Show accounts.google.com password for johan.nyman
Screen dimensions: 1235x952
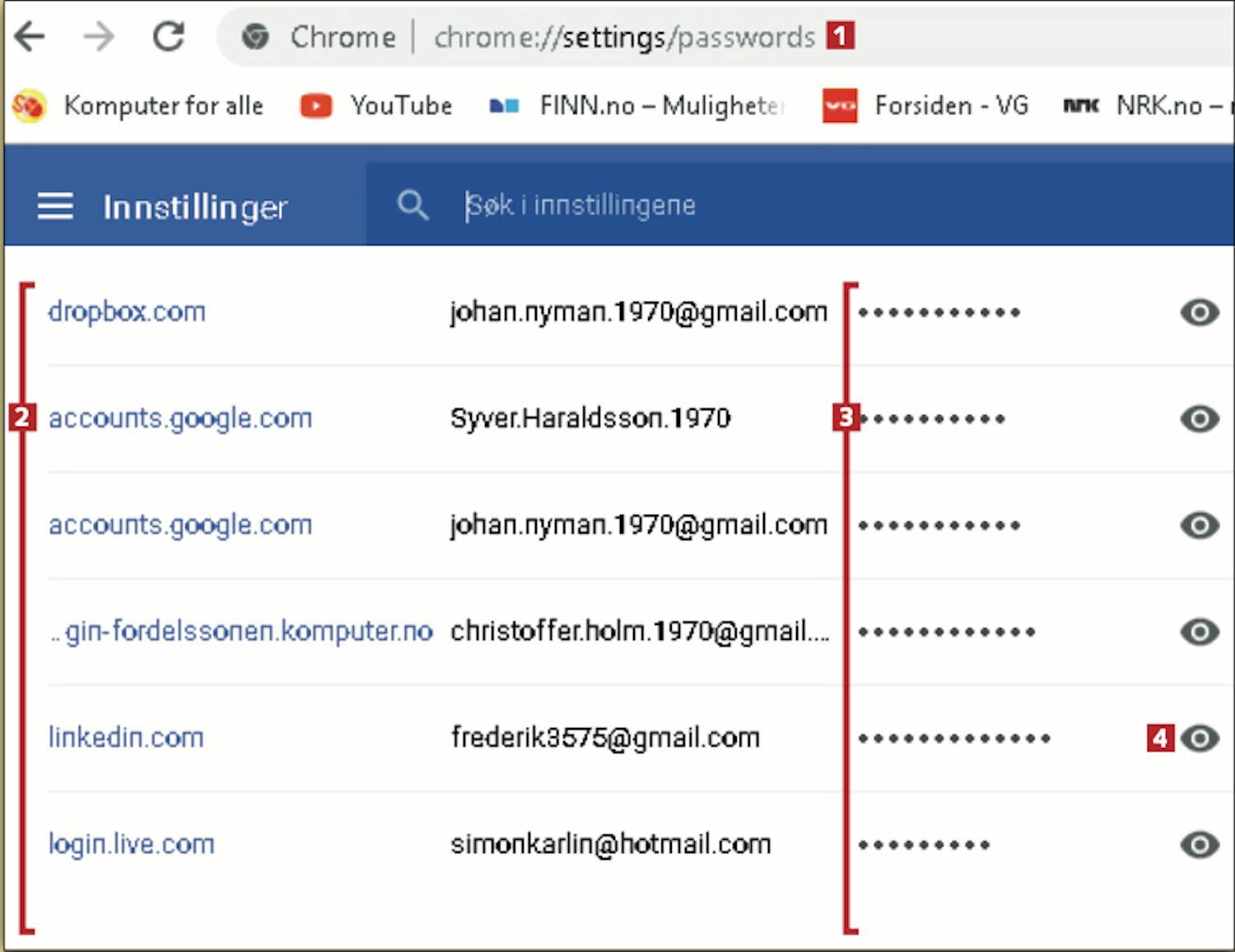pyautogui.click(x=1200, y=525)
